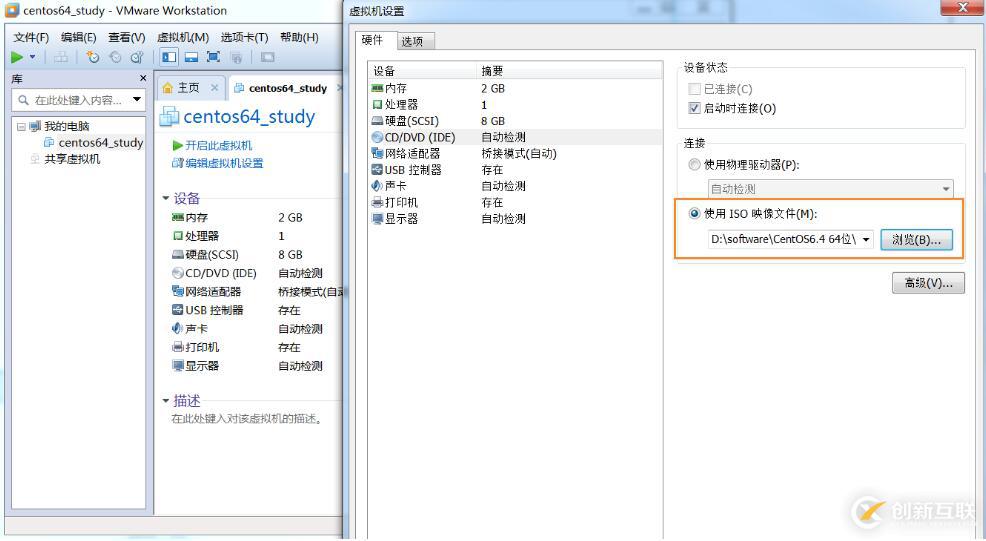Open the 虚拟机(M) menu
Viewport: 986px width, 541px height.
(182, 38)
